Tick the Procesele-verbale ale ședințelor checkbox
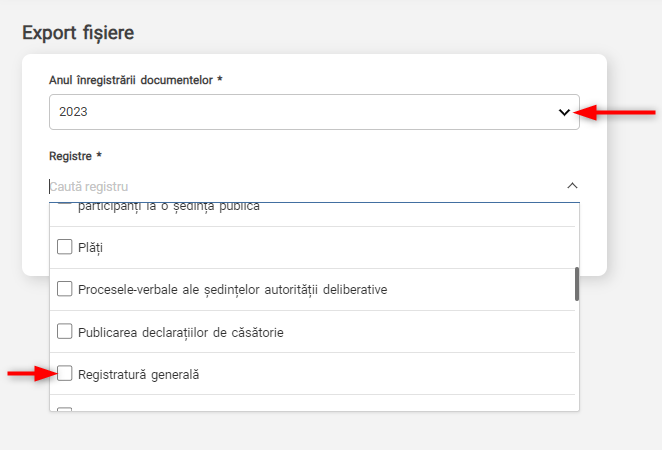 pos(65,289)
